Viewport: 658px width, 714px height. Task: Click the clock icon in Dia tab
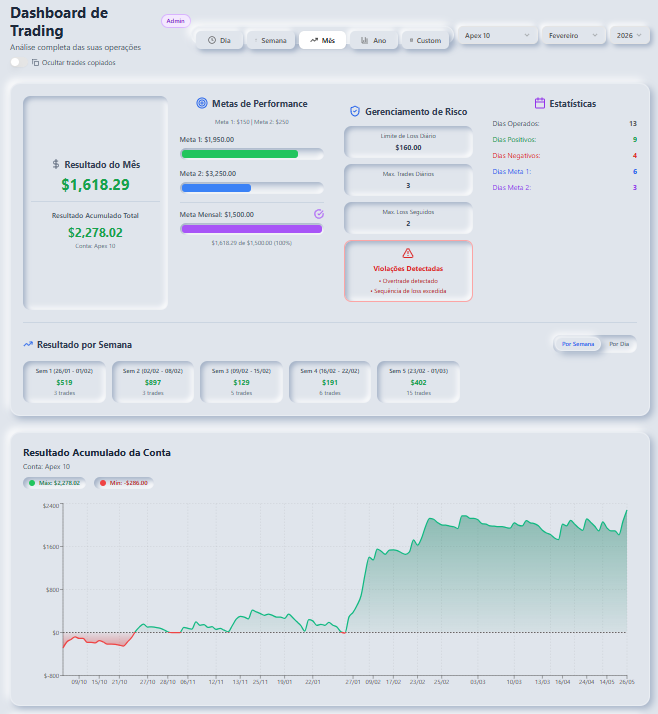pos(212,41)
